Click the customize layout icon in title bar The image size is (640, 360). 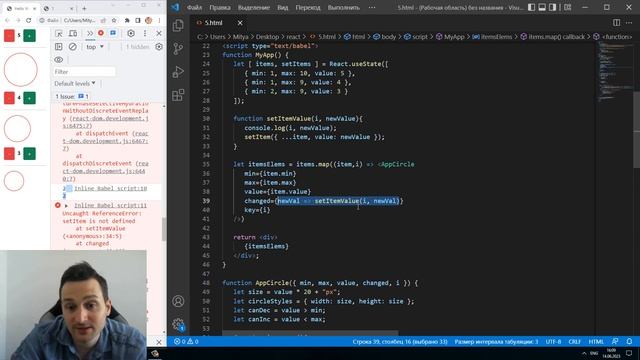click(x=567, y=7)
